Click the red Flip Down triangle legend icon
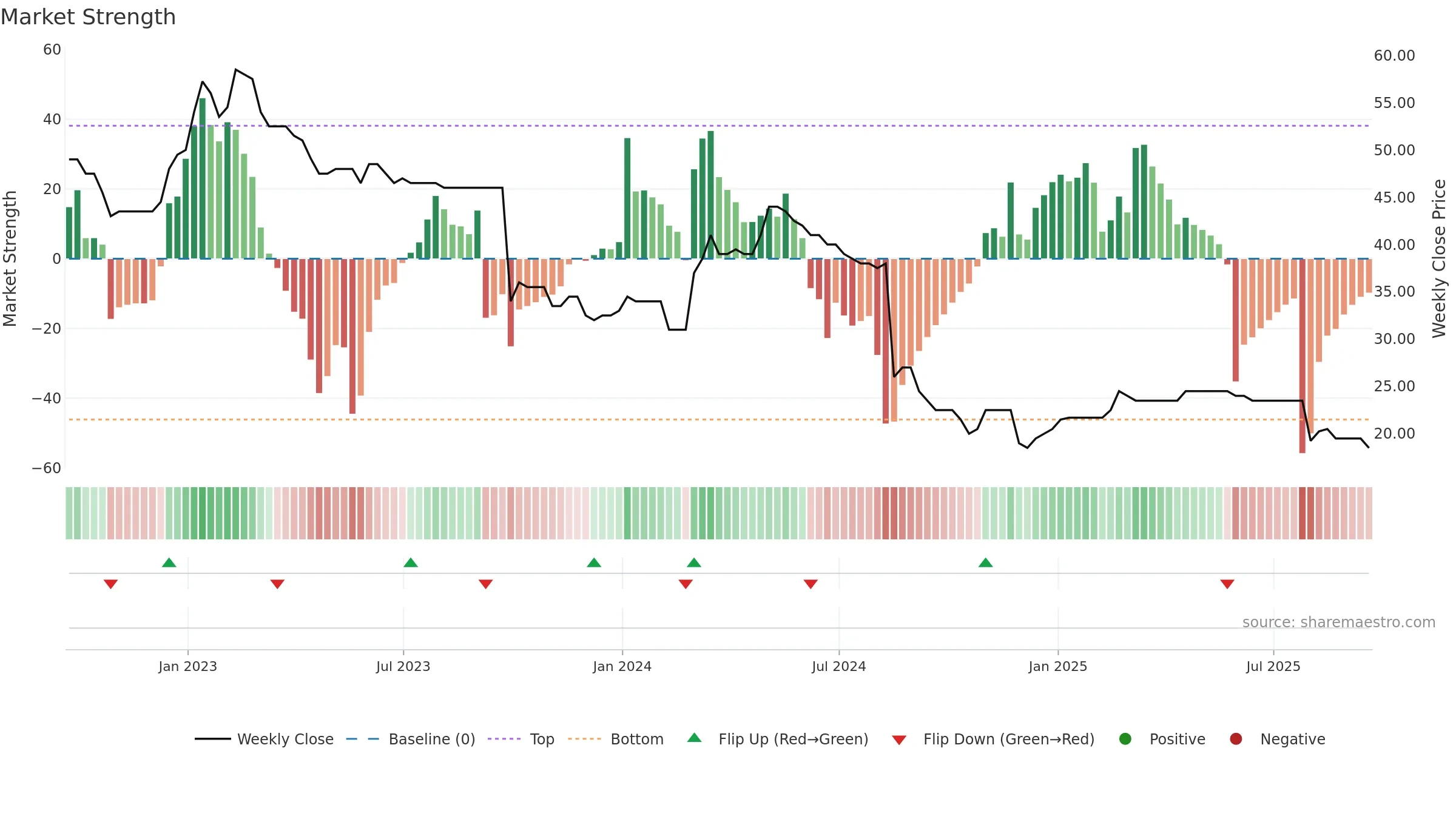This screenshot has height=819, width=1456. click(899, 740)
